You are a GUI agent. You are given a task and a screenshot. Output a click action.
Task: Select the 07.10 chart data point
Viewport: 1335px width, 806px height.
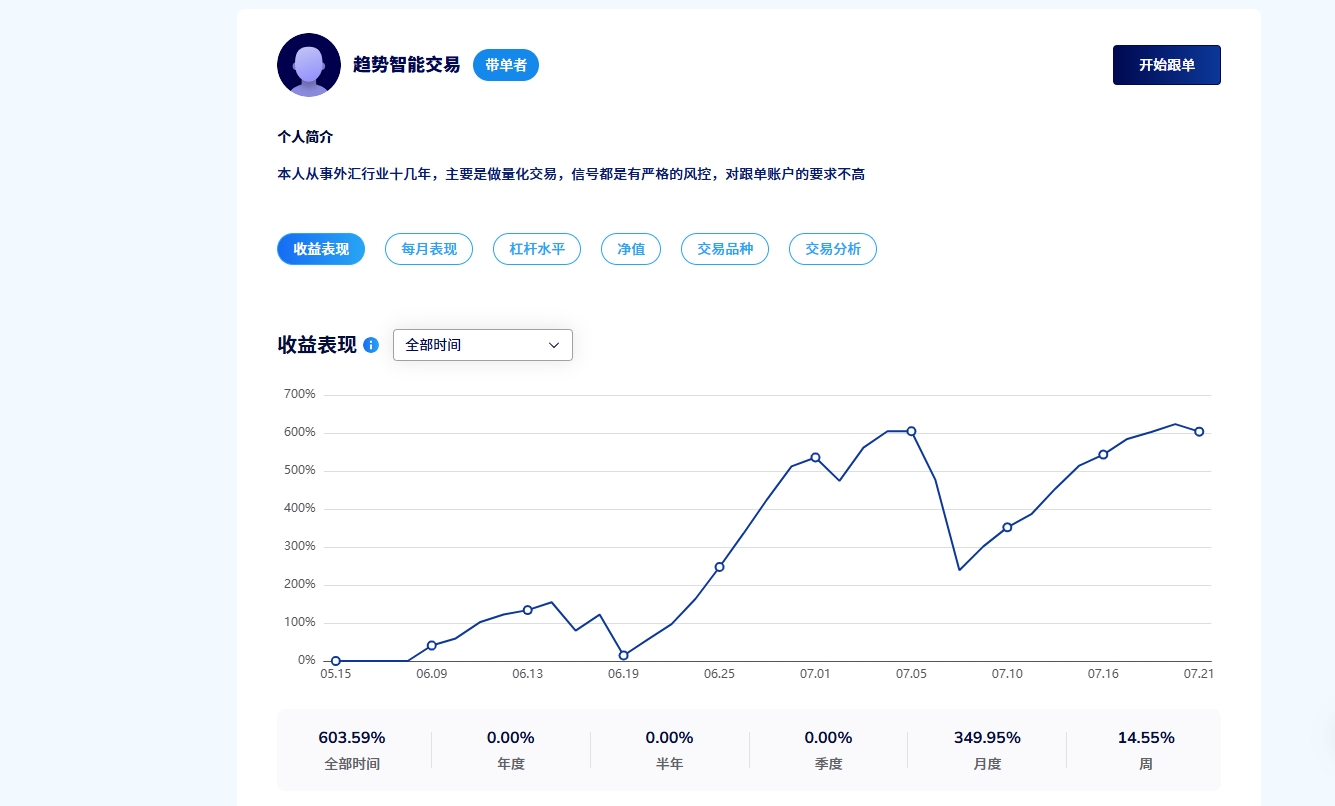tap(1007, 527)
